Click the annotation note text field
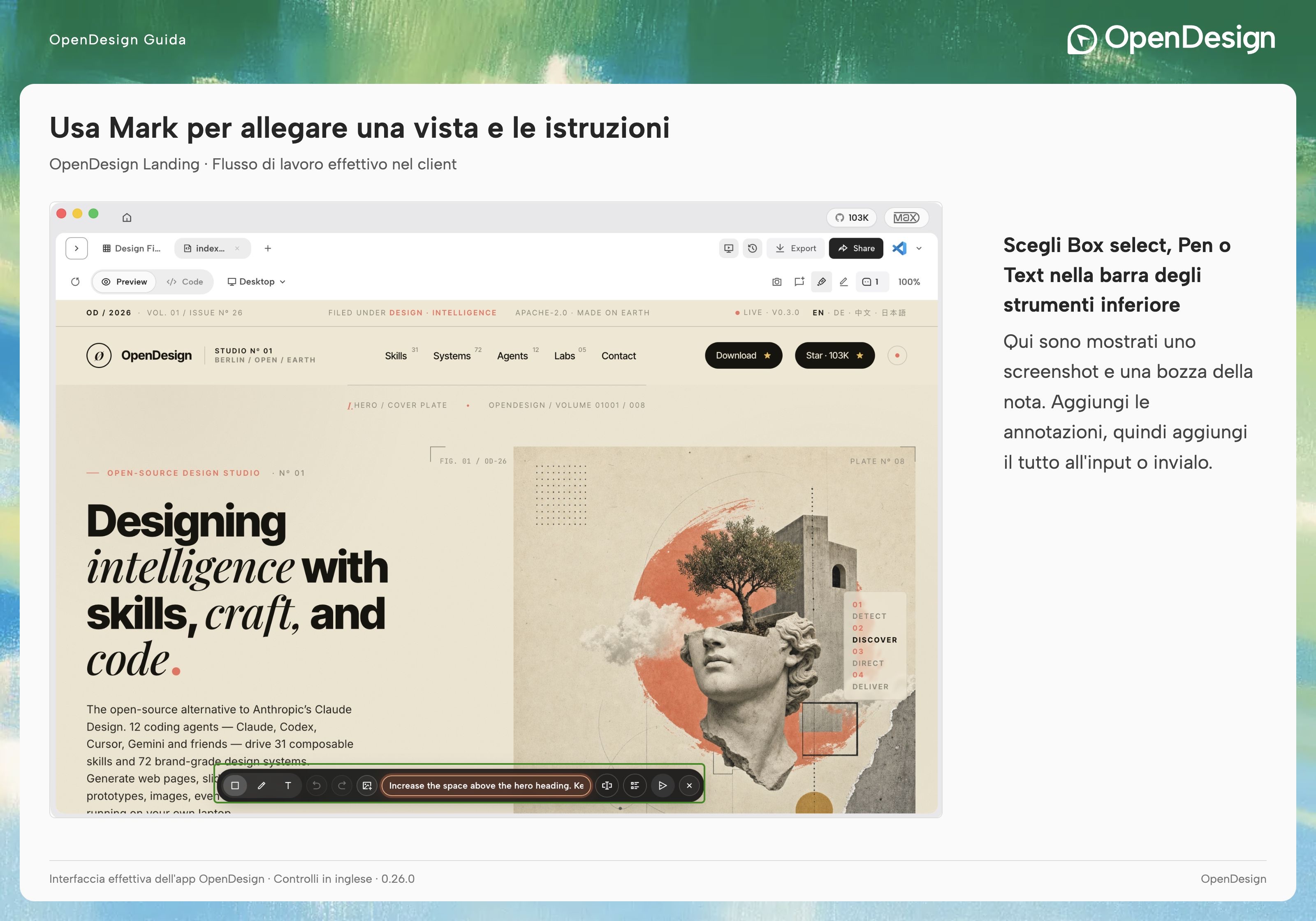 [486, 785]
